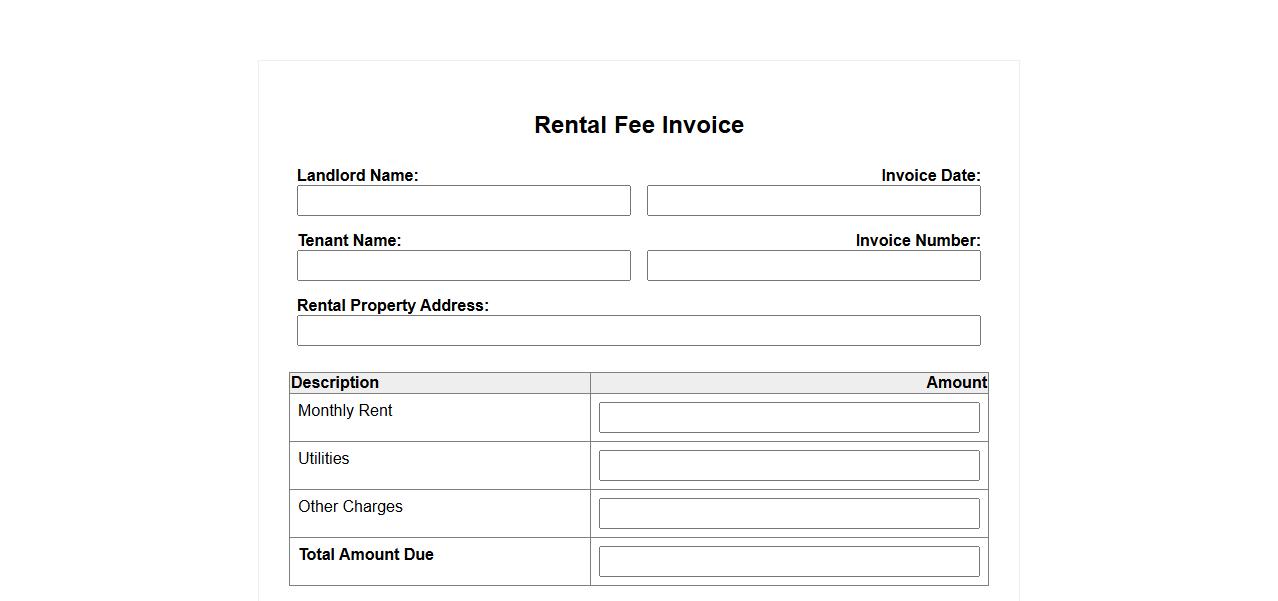Focus the Invoice Date text box
This screenshot has width=1278, height=601.
click(x=813, y=200)
